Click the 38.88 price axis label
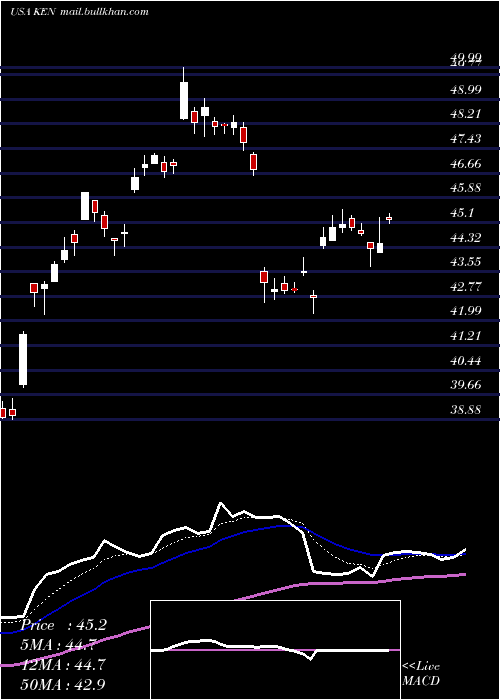The width and height of the screenshot is (500, 700). [x=466, y=410]
